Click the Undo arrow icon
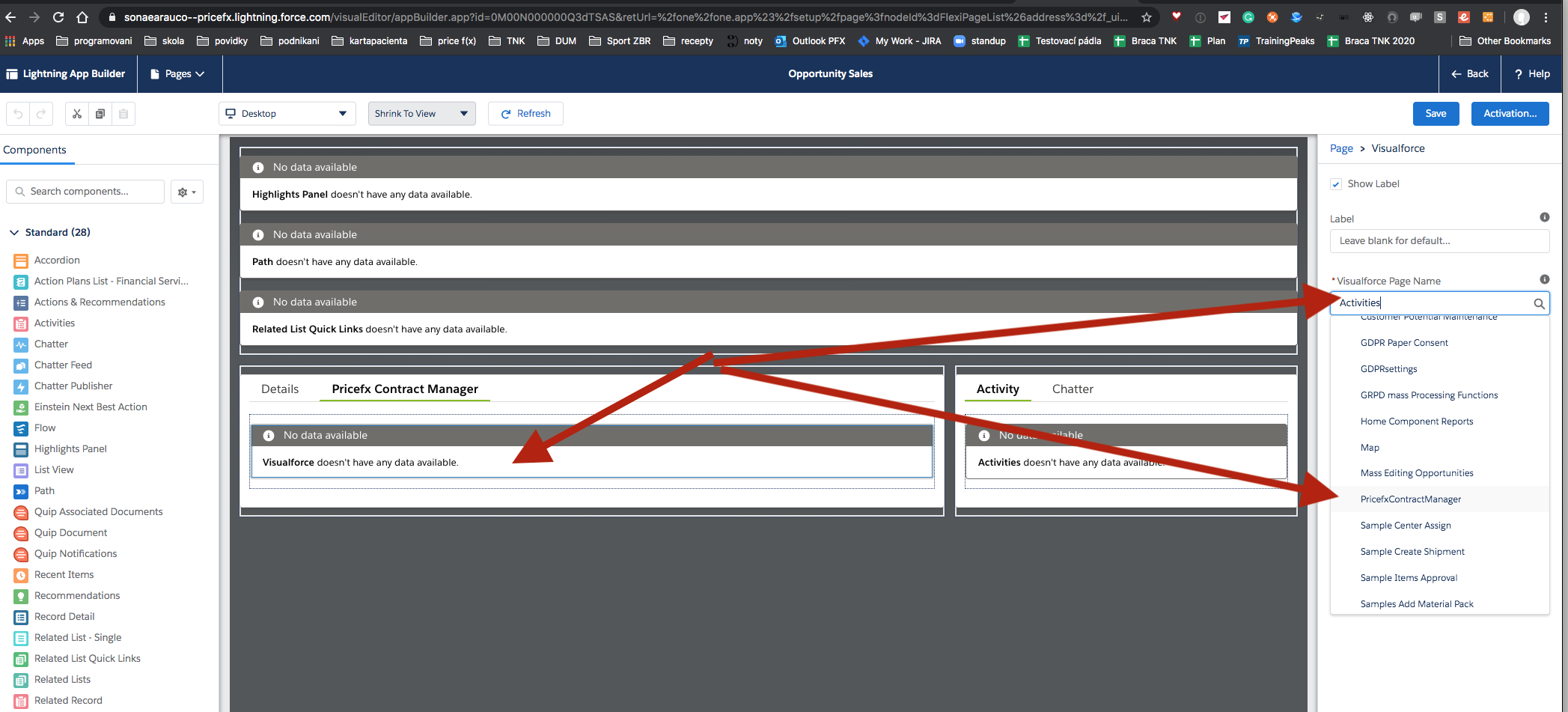 (x=19, y=114)
